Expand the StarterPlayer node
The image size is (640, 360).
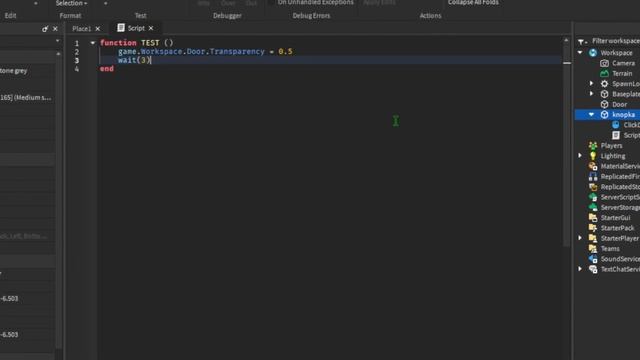coord(580,238)
